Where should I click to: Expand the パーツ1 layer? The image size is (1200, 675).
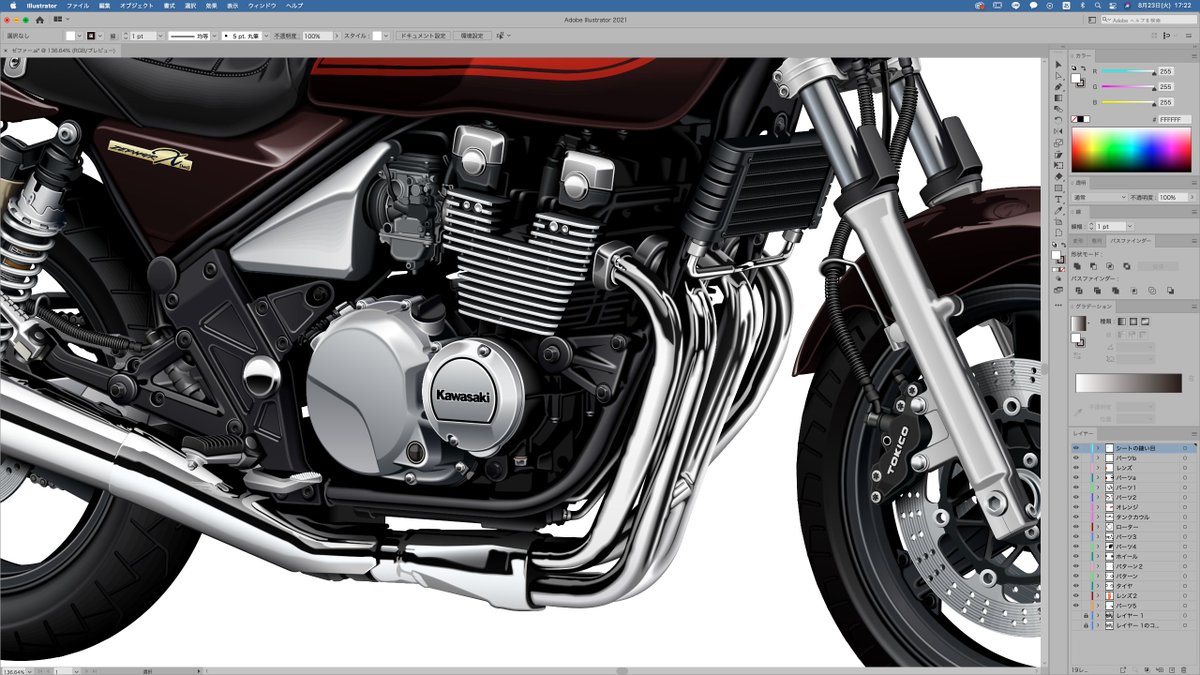pos(1097,488)
